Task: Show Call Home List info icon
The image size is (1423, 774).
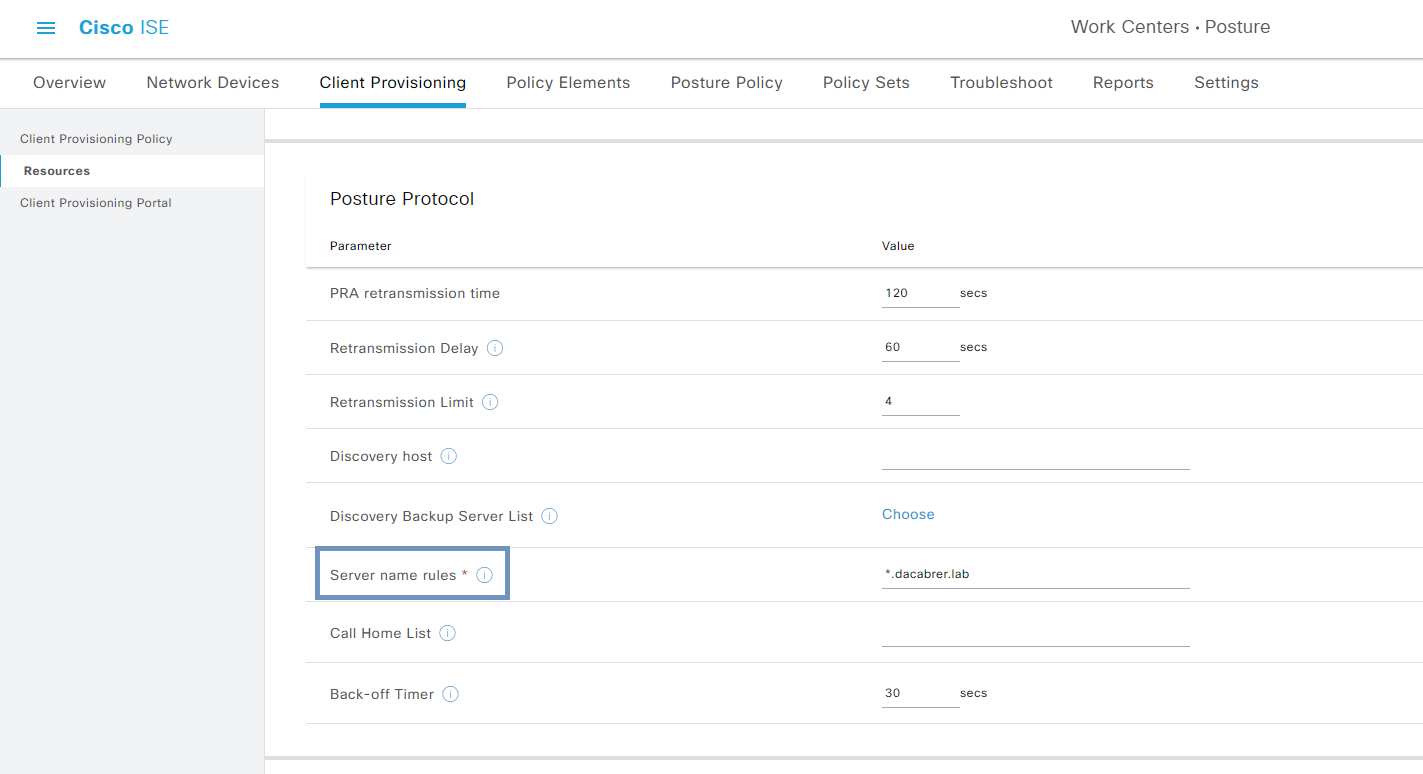Action: pyautogui.click(x=448, y=633)
